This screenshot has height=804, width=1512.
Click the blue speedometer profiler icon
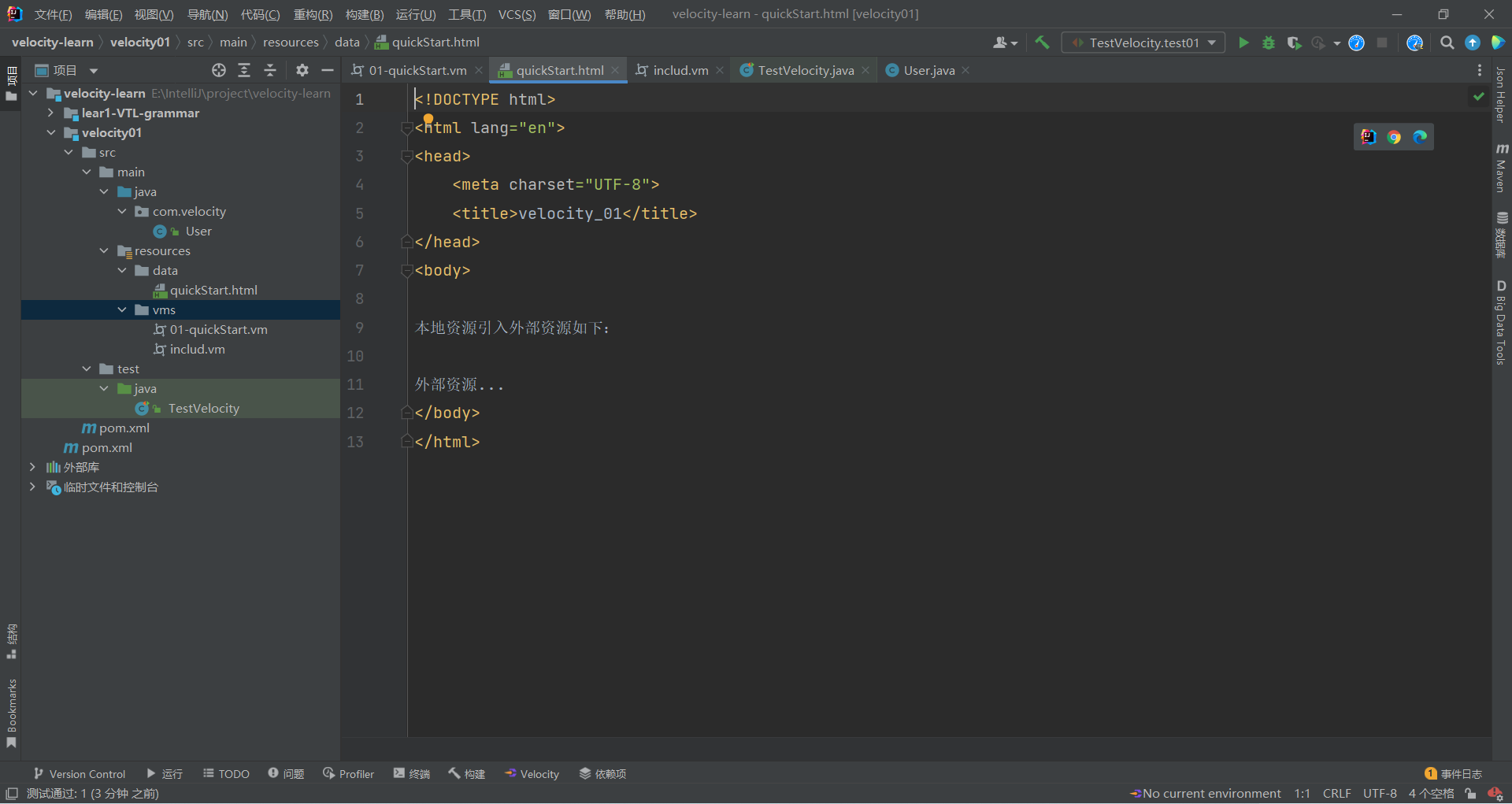1356,43
